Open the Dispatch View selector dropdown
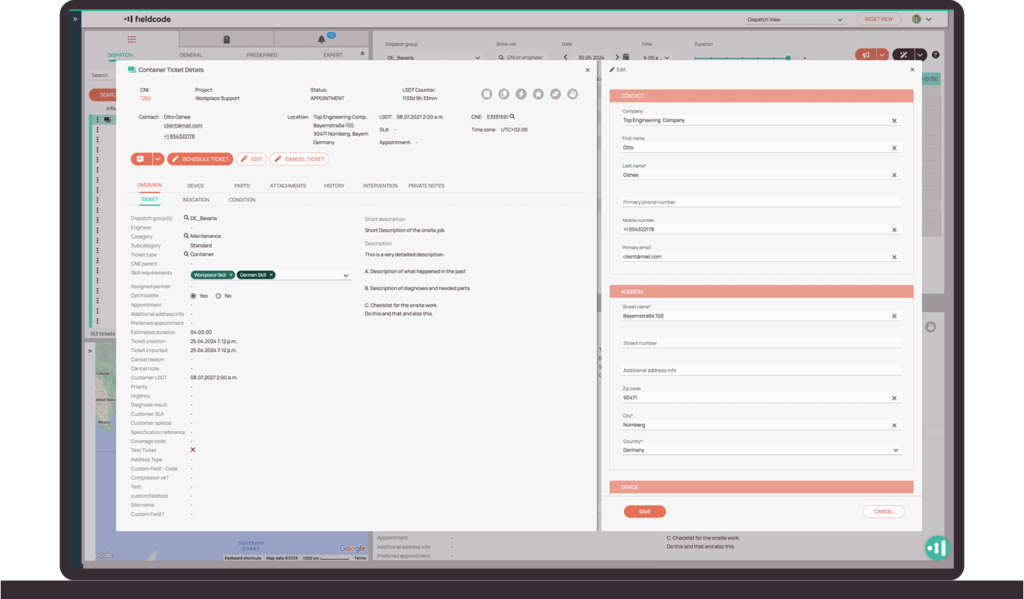This screenshot has width=1024, height=599. click(x=842, y=19)
